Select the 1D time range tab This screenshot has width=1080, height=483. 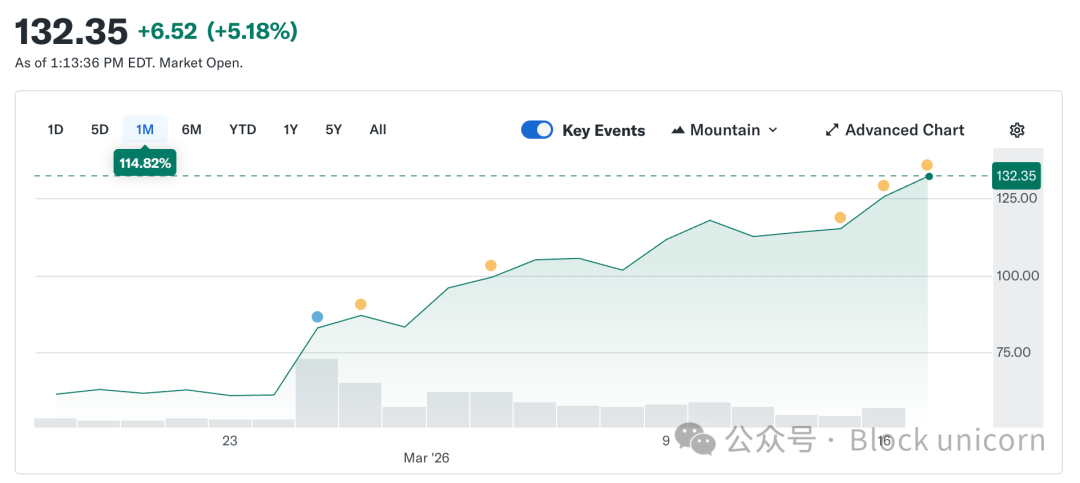click(x=56, y=129)
